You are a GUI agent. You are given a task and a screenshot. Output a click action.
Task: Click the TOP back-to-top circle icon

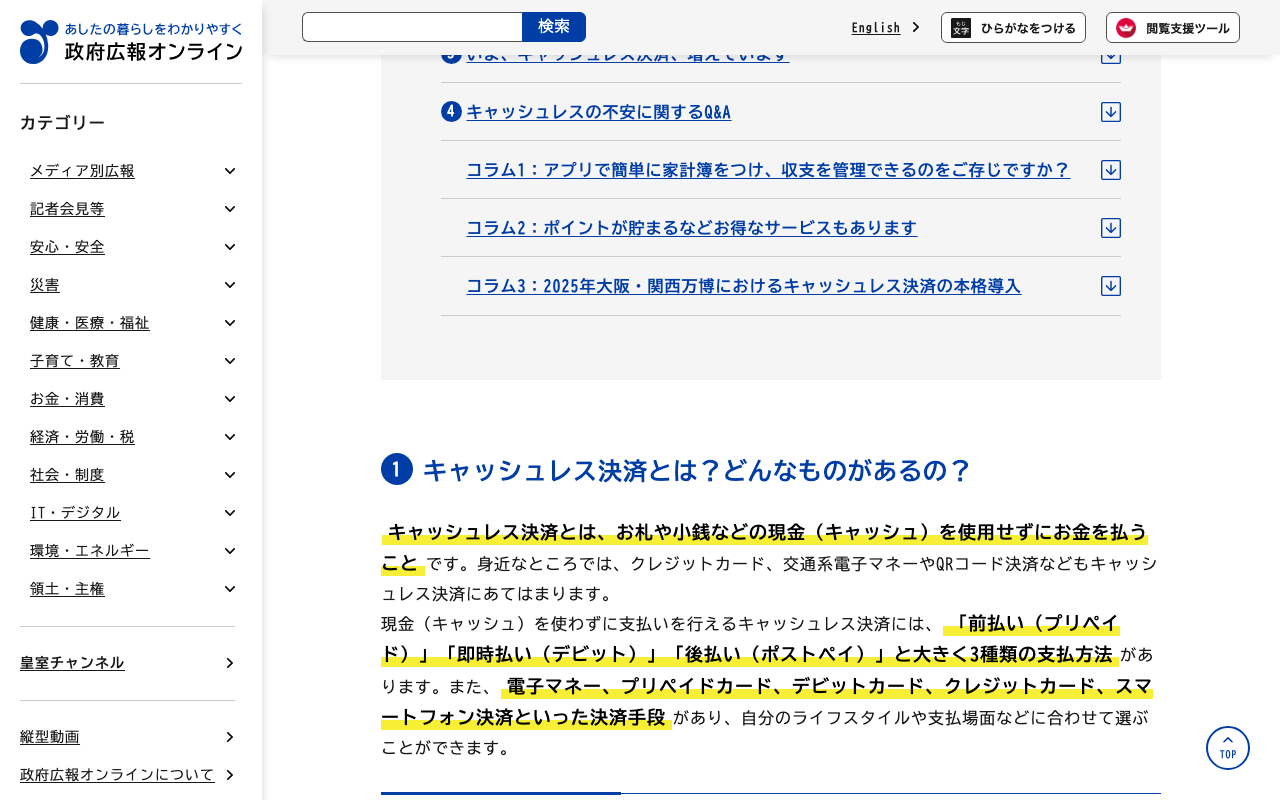click(1228, 748)
